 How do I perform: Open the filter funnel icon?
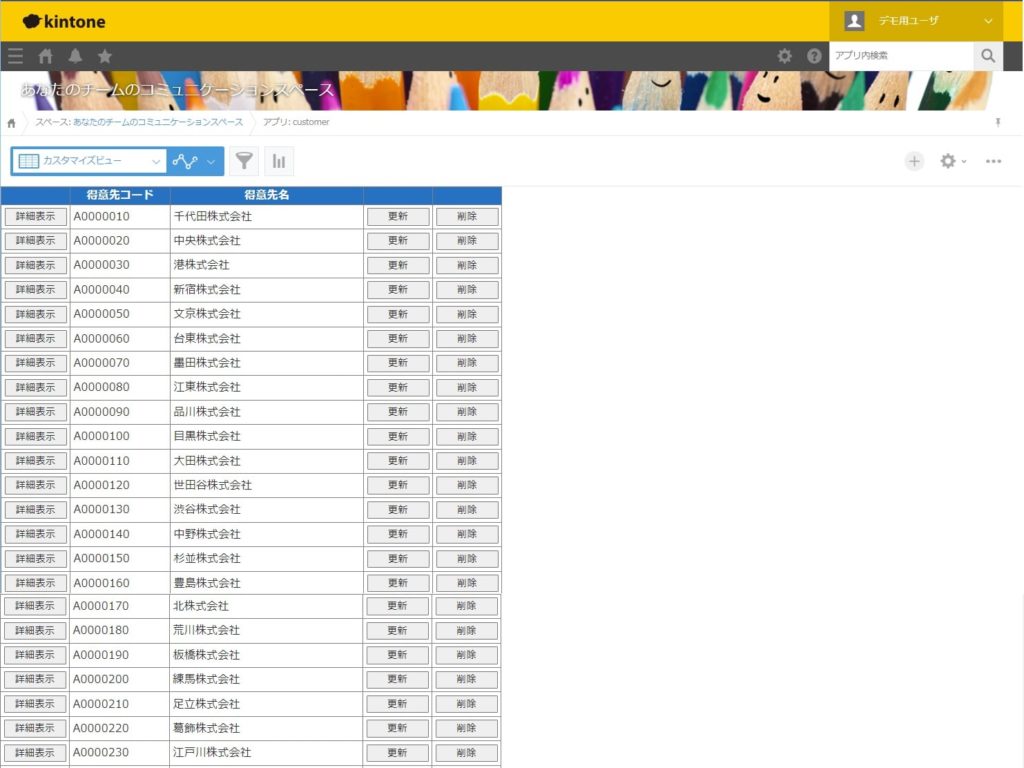click(x=244, y=161)
